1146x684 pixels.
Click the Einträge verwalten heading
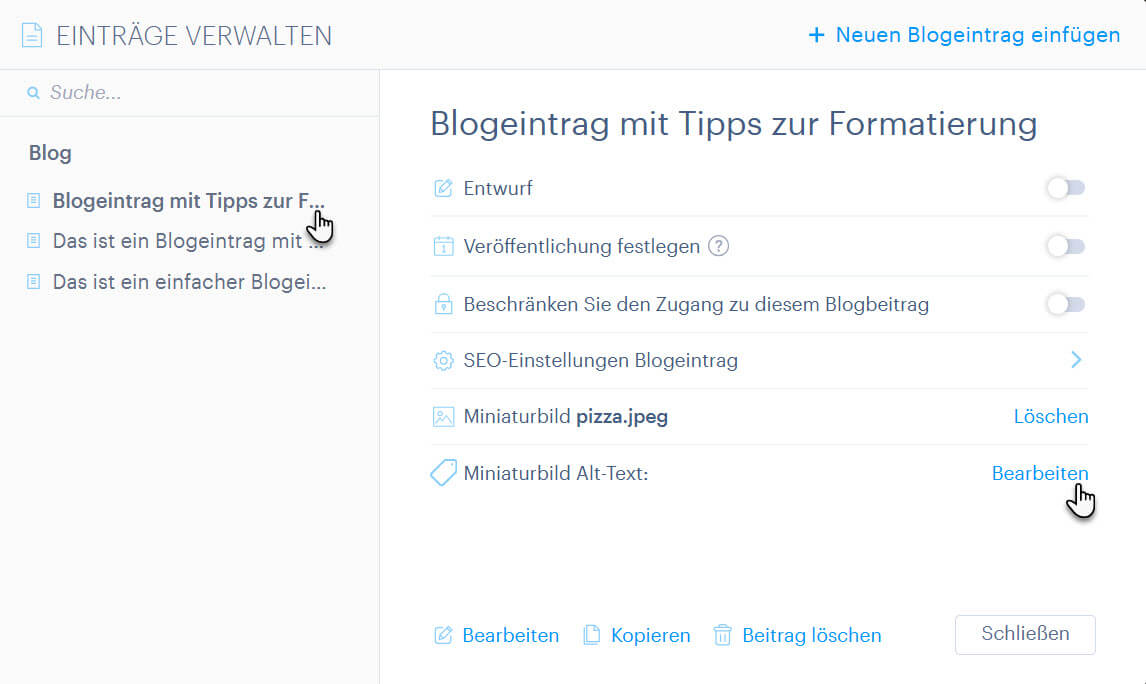(194, 36)
